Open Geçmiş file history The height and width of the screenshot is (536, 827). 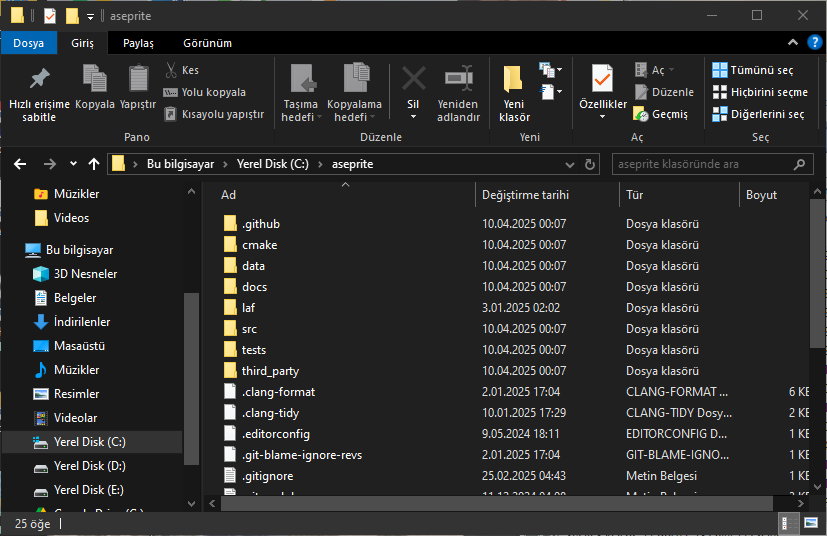pyautogui.click(x=660, y=114)
